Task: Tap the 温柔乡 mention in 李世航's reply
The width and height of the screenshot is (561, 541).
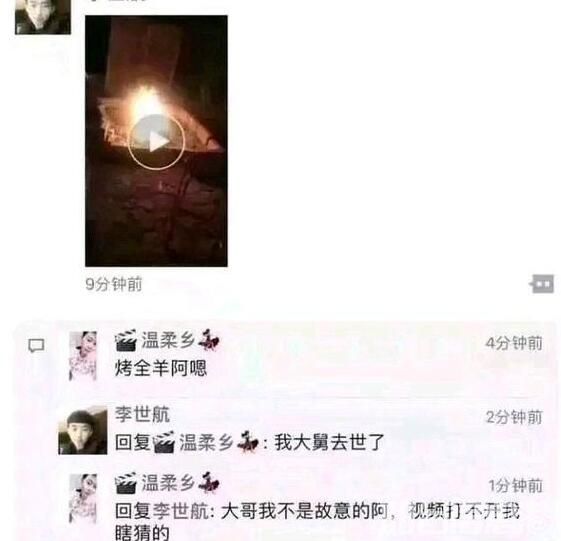Action: [x=206, y=442]
